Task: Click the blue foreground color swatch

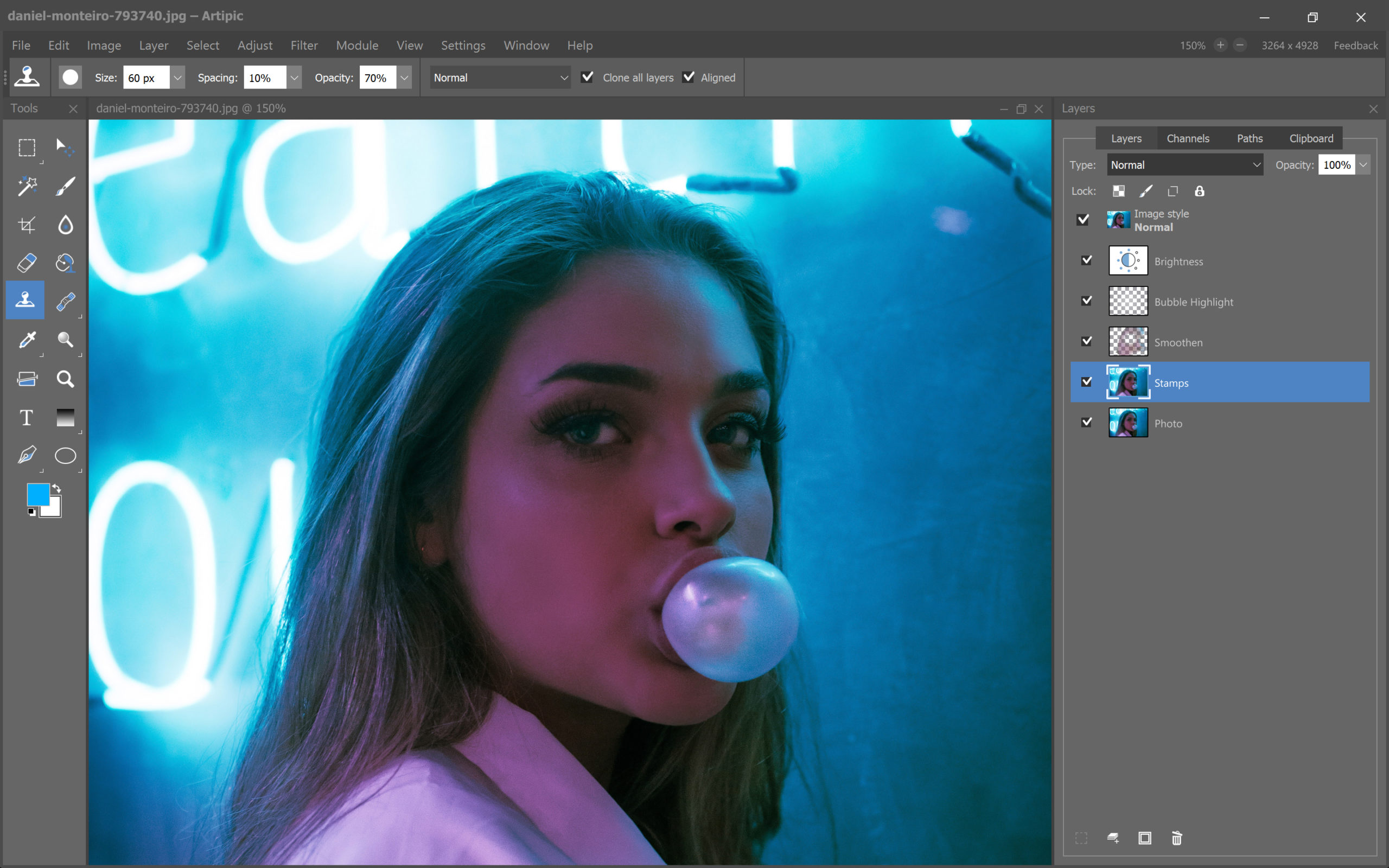Action: click(x=38, y=494)
